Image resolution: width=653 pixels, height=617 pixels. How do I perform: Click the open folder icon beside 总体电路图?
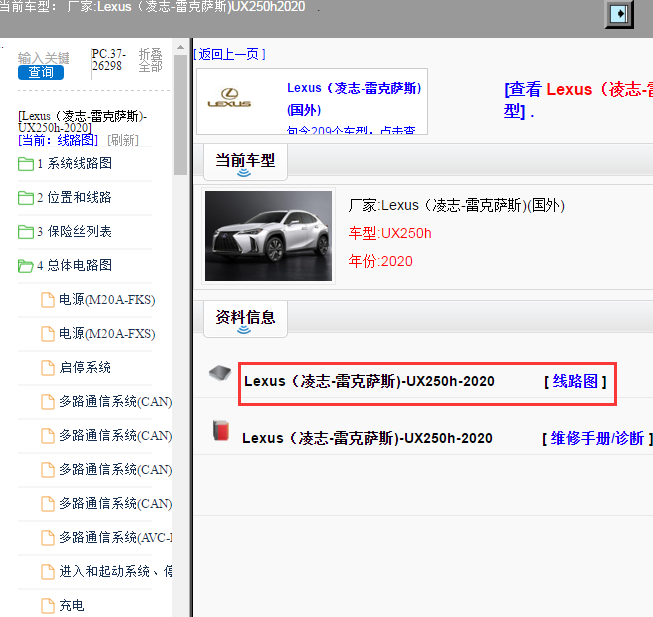tap(26, 266)
